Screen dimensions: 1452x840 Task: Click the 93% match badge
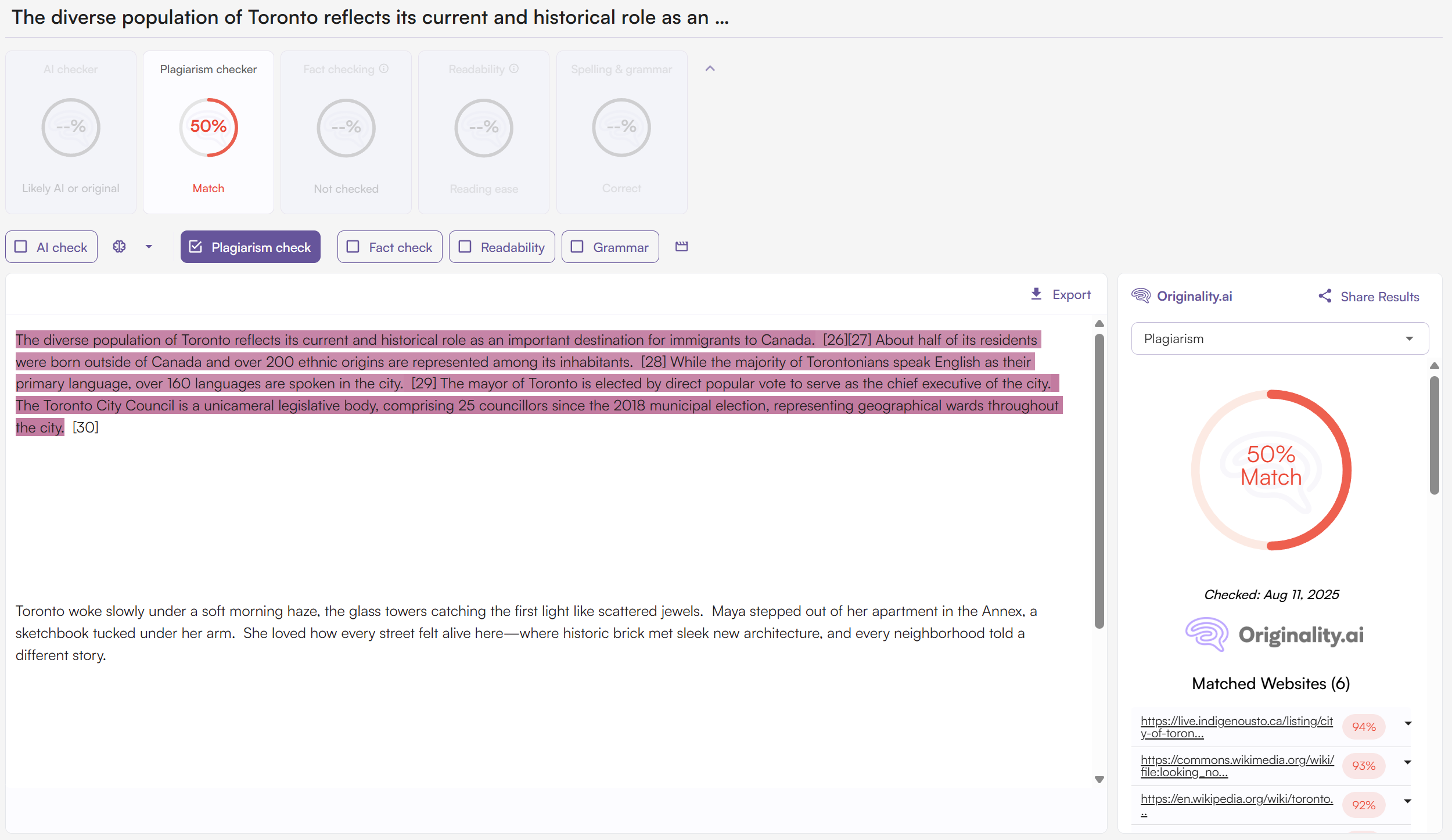tap(1364, 766)
